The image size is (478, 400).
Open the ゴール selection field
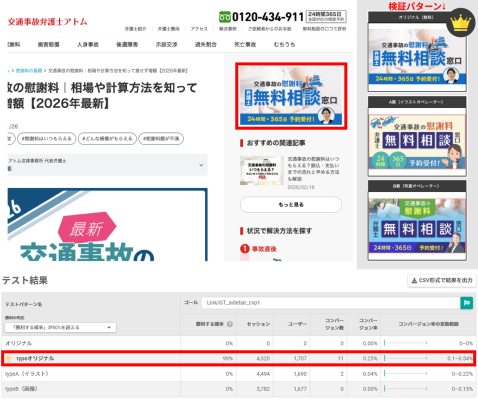pos(331,303)
